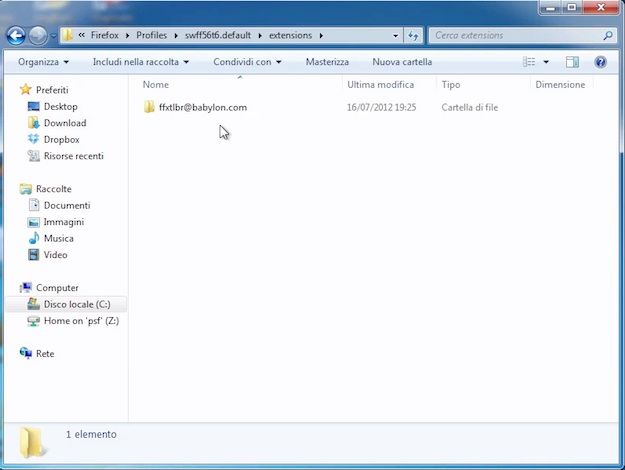
Task: Open Musica library
Action: click(x=59, y=238)
